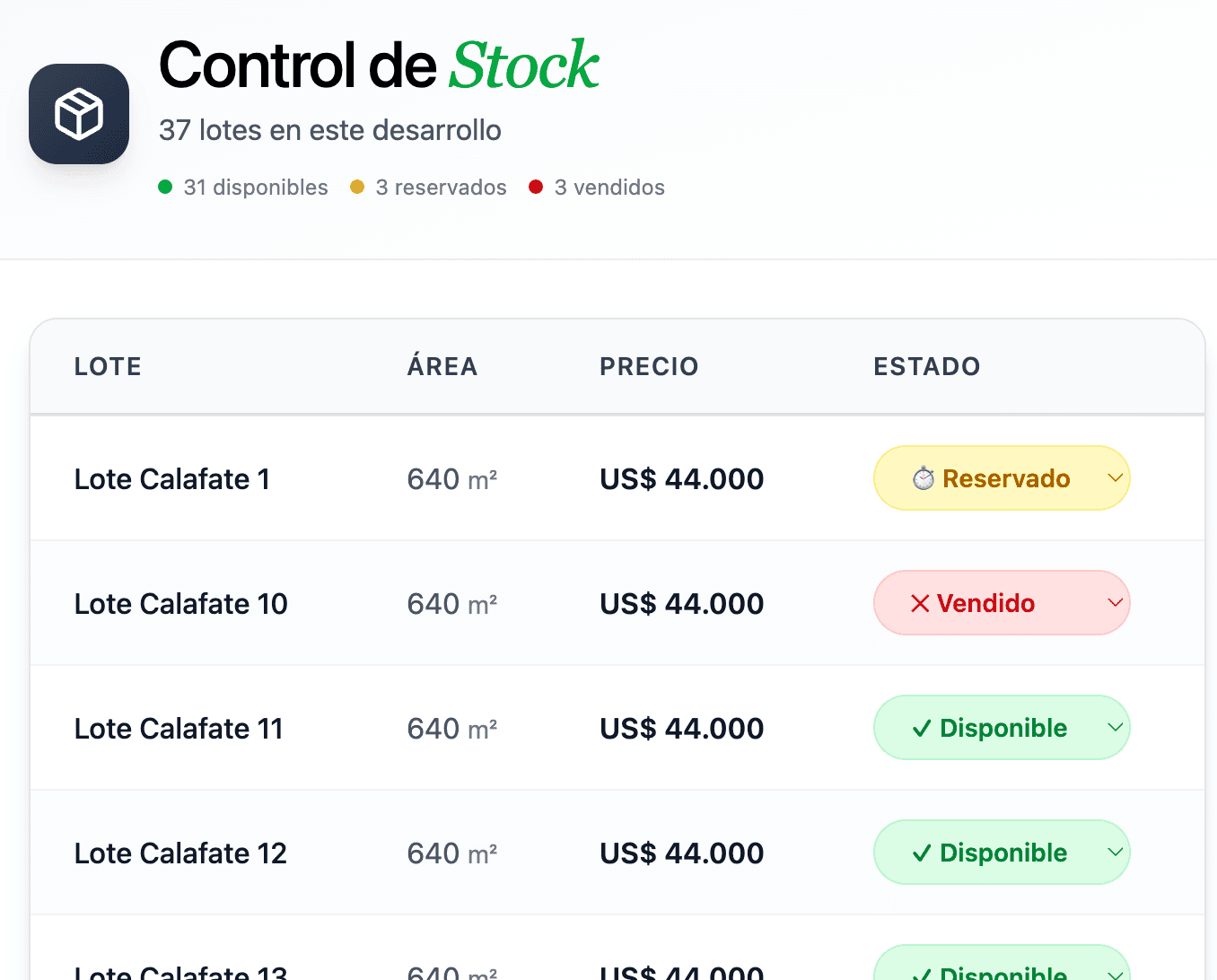Toggle the Disponible badge on Lote Calafate 13
Viewport: 1217px width, 980px height.
pos(1002,972)
